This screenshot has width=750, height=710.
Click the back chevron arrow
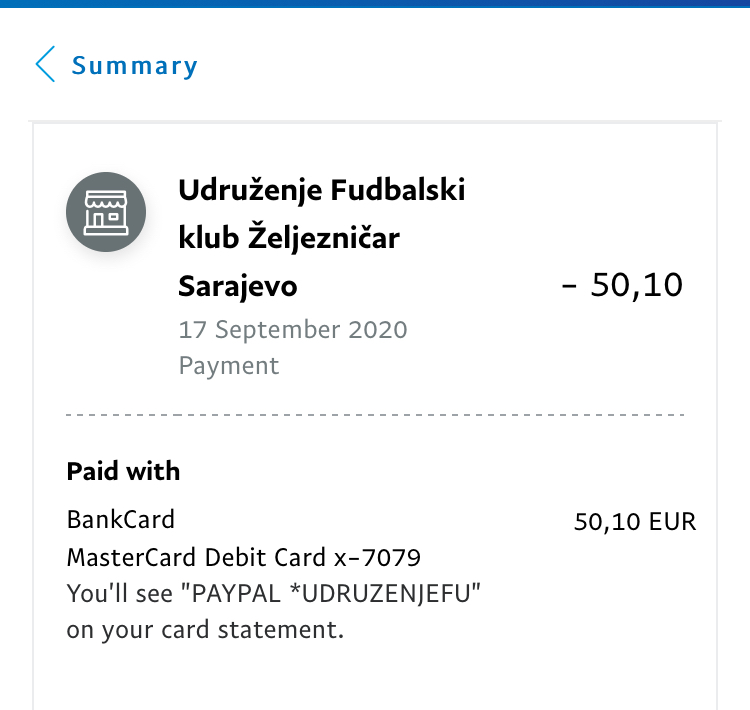point(45,64)
